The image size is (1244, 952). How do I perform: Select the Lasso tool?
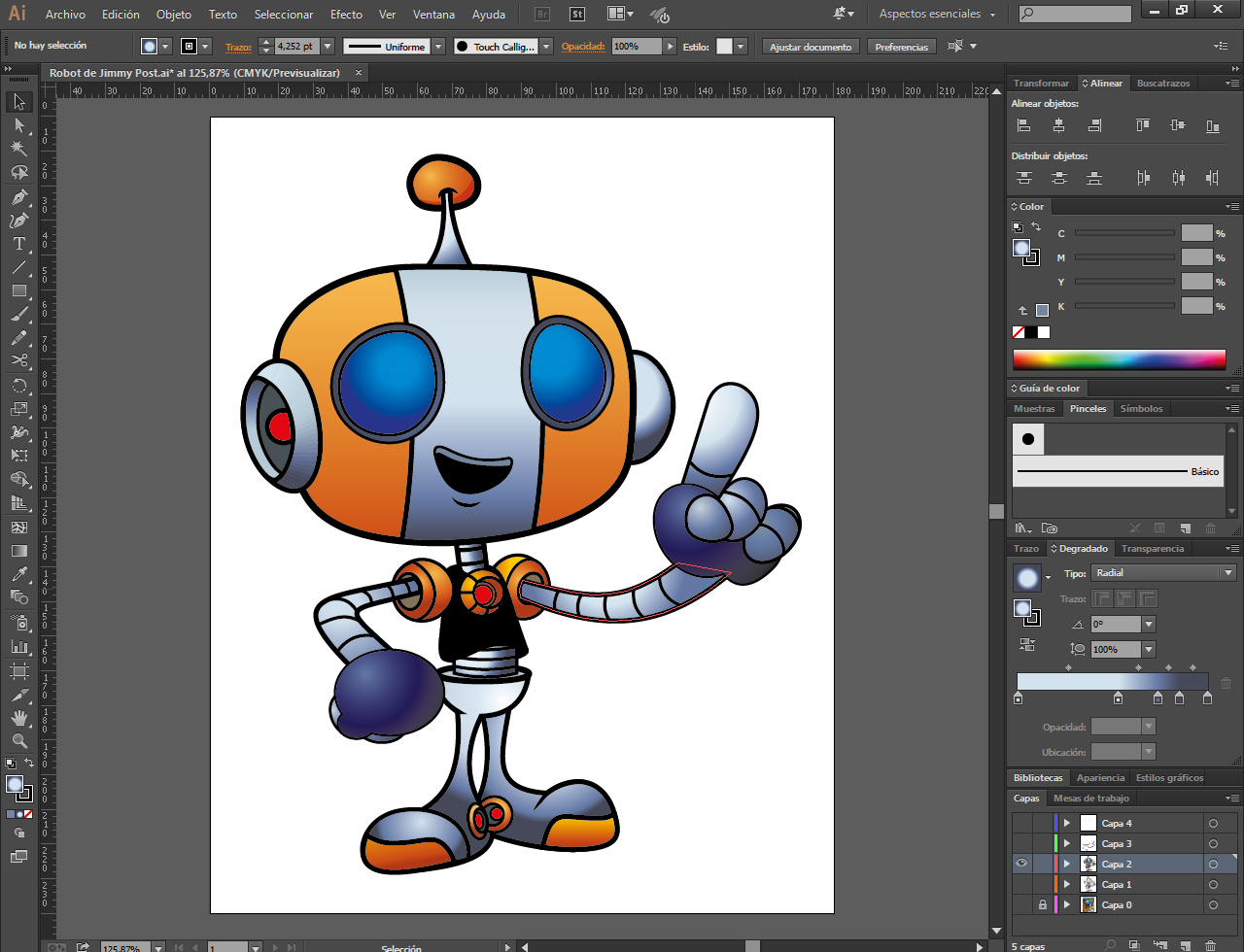[18, 173]
